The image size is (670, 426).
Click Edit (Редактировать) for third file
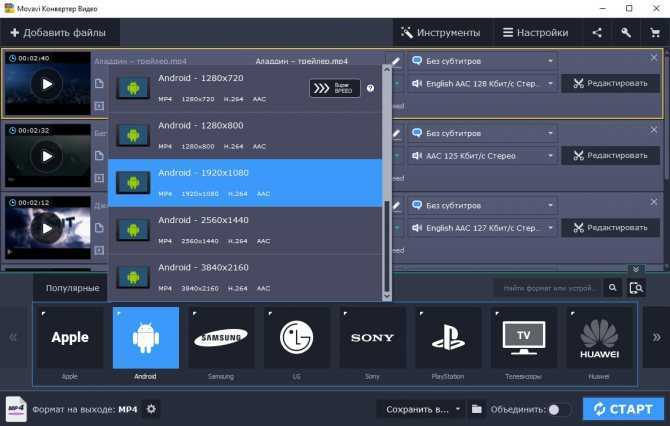click(x=610, y=228)
